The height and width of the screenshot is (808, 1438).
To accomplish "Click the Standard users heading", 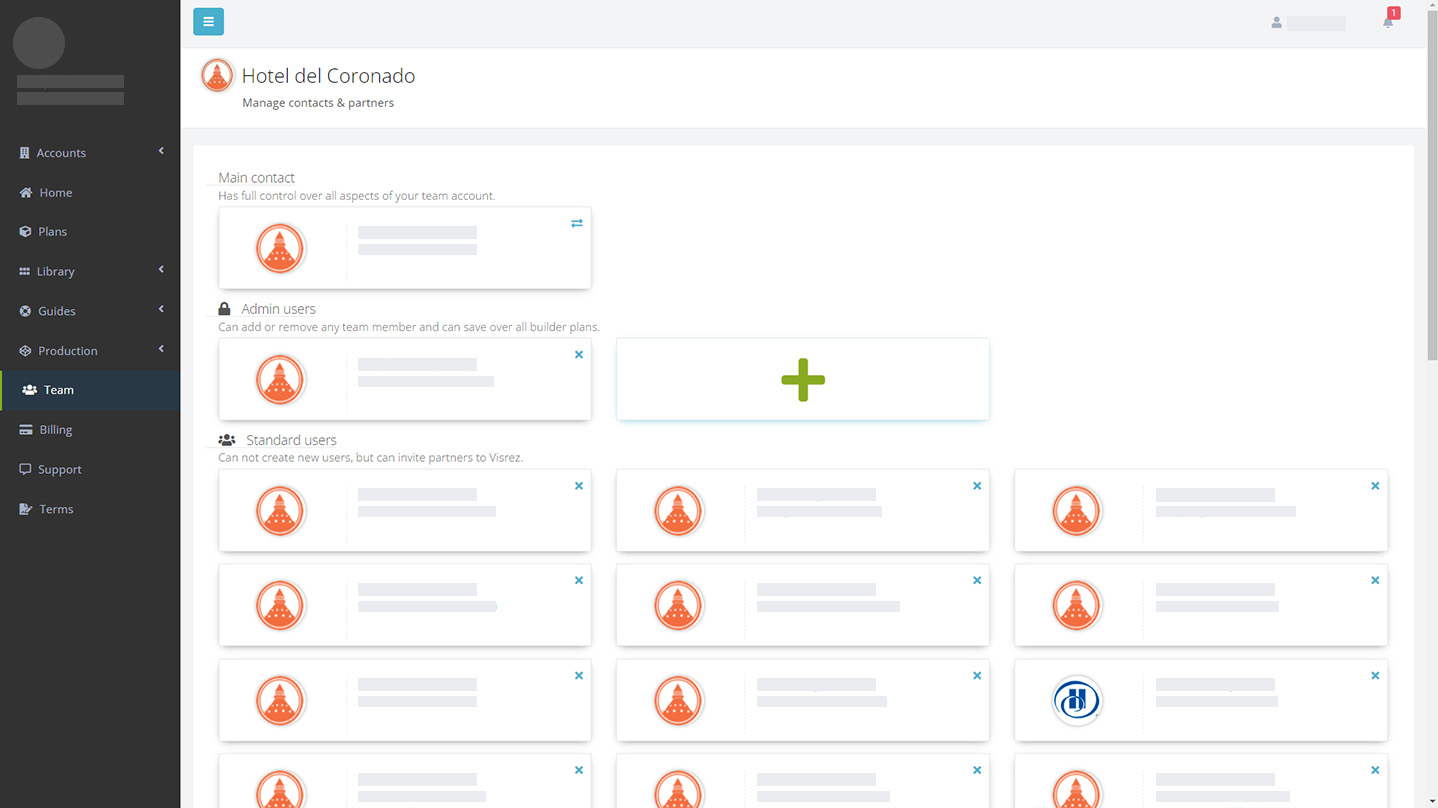I will coord(291,440).
